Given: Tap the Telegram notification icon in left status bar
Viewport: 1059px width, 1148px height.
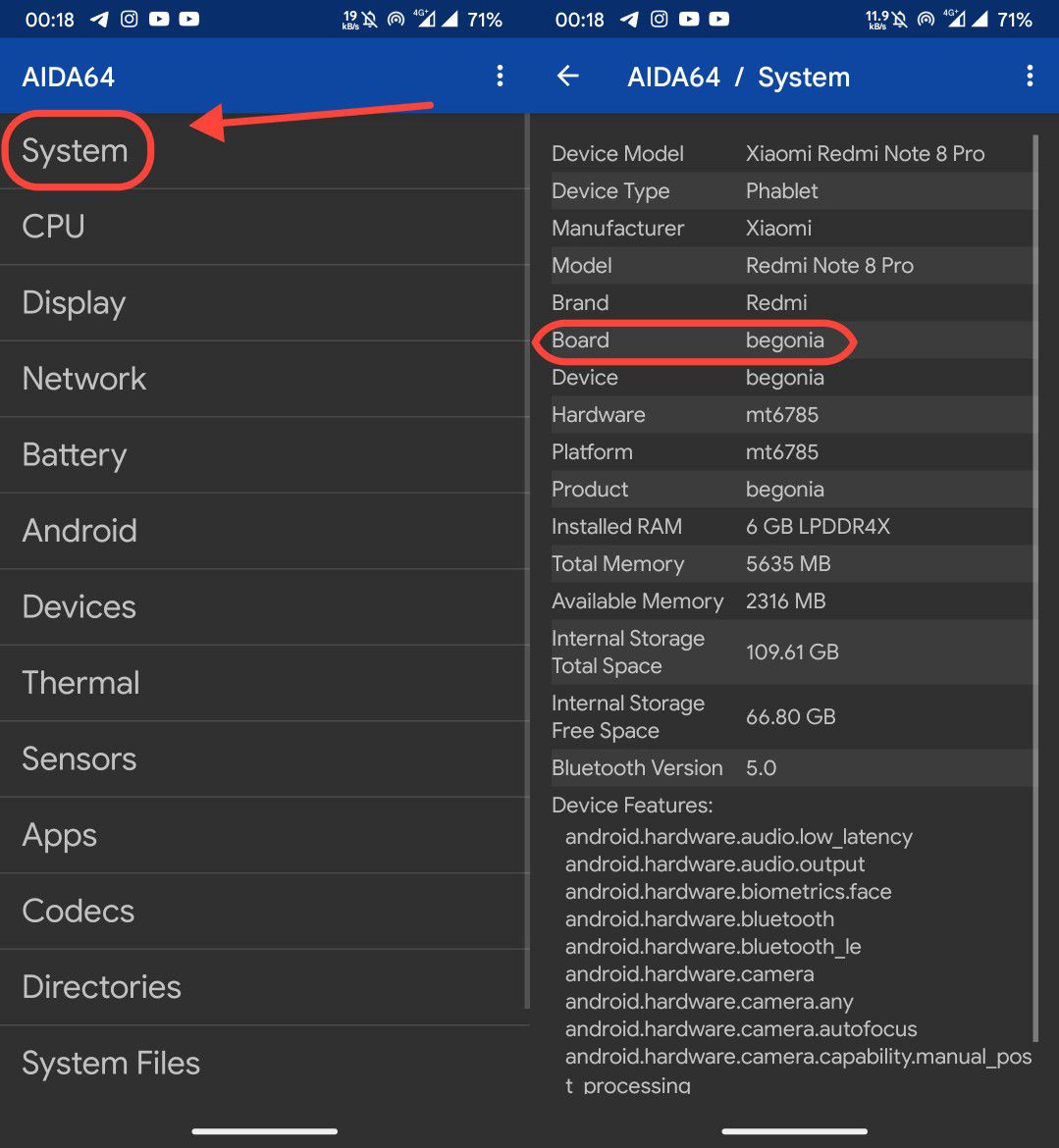Looking at the screenshot, I should (99, 19).
